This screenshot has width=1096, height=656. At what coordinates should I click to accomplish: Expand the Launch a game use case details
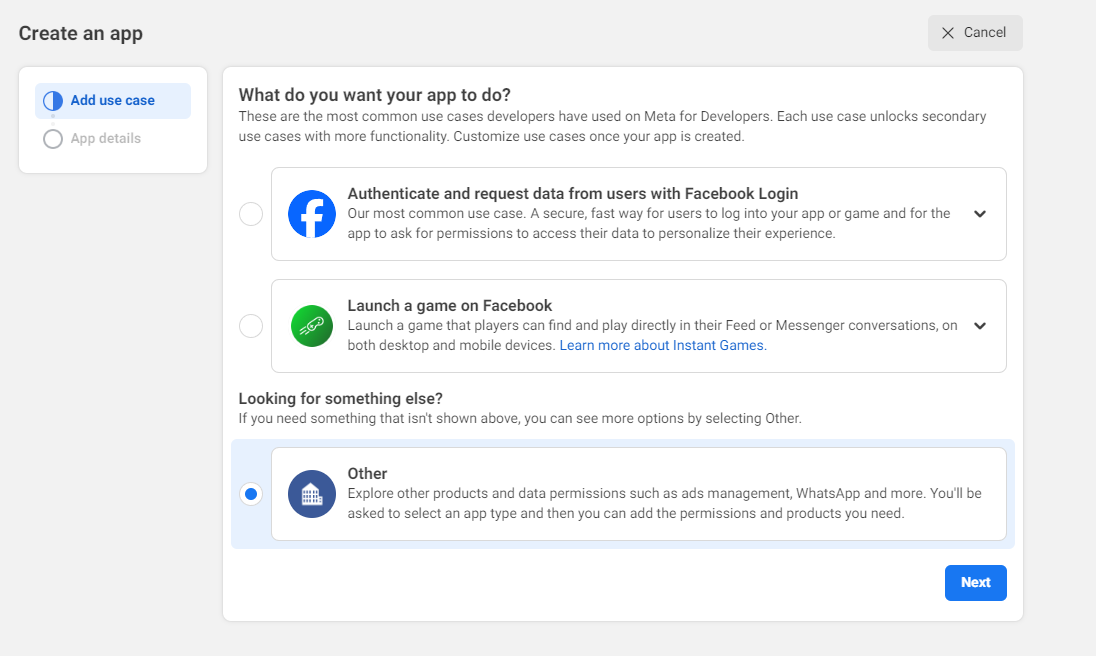tap(980, 326)
